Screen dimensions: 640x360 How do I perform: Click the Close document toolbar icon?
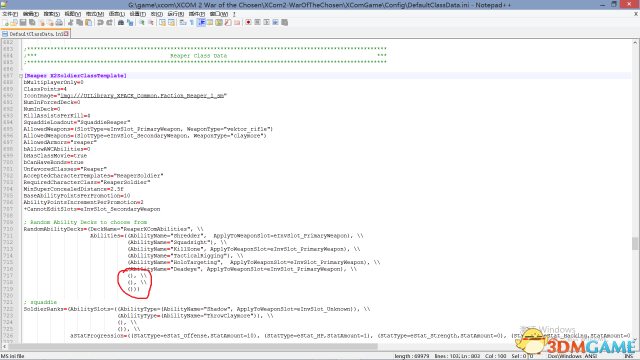(x=41, y=23)
